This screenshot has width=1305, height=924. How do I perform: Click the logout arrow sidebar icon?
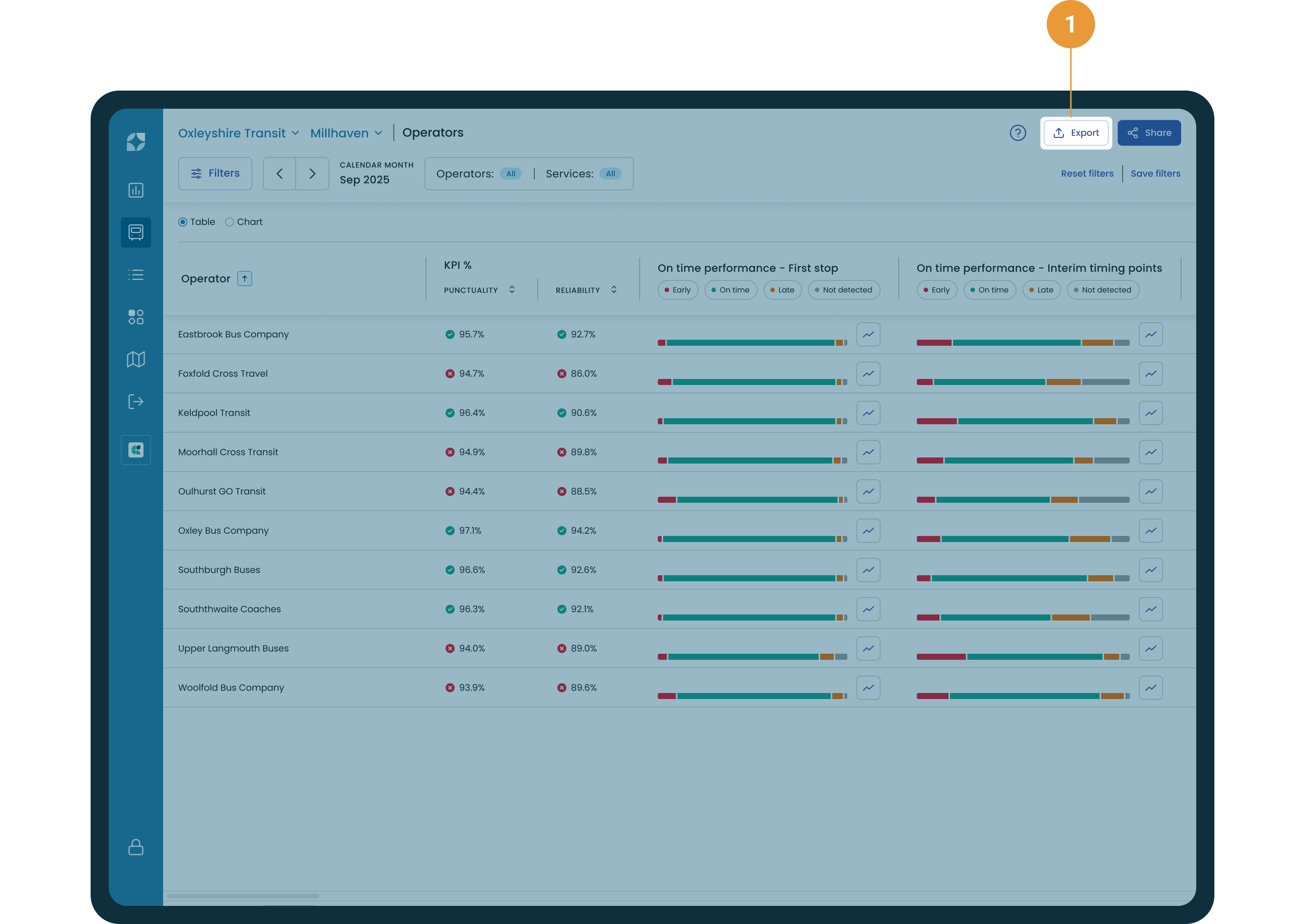click(135, 402)
